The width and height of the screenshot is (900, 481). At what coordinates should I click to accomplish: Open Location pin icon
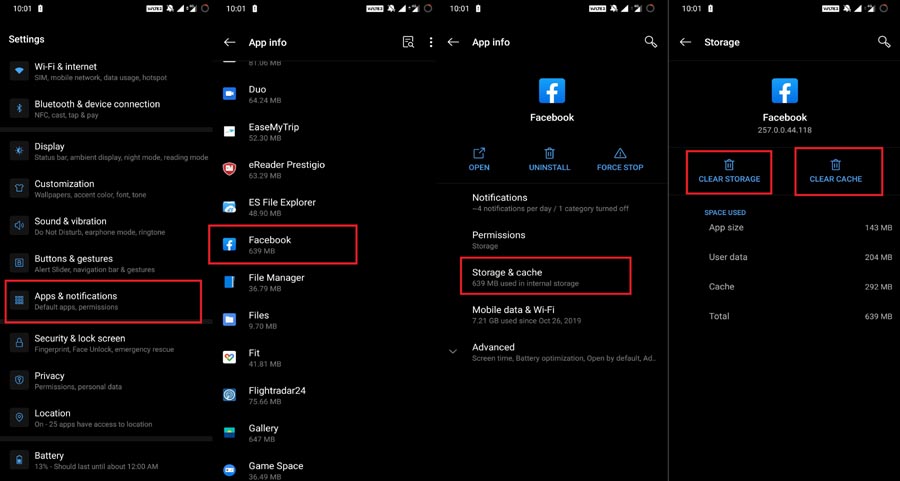19,418
